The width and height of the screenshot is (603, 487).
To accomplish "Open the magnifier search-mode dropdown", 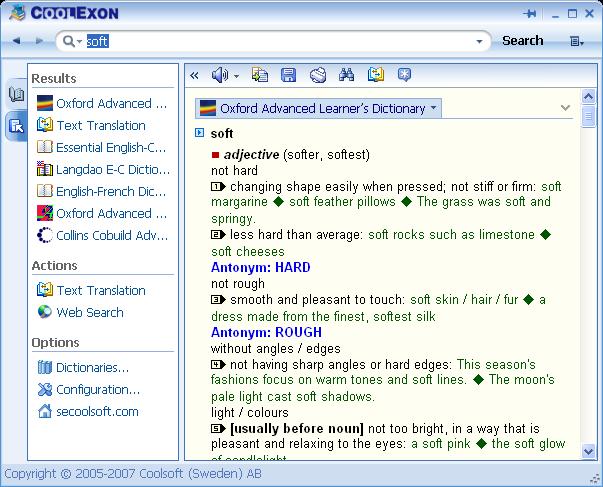I will click(72, 41).
